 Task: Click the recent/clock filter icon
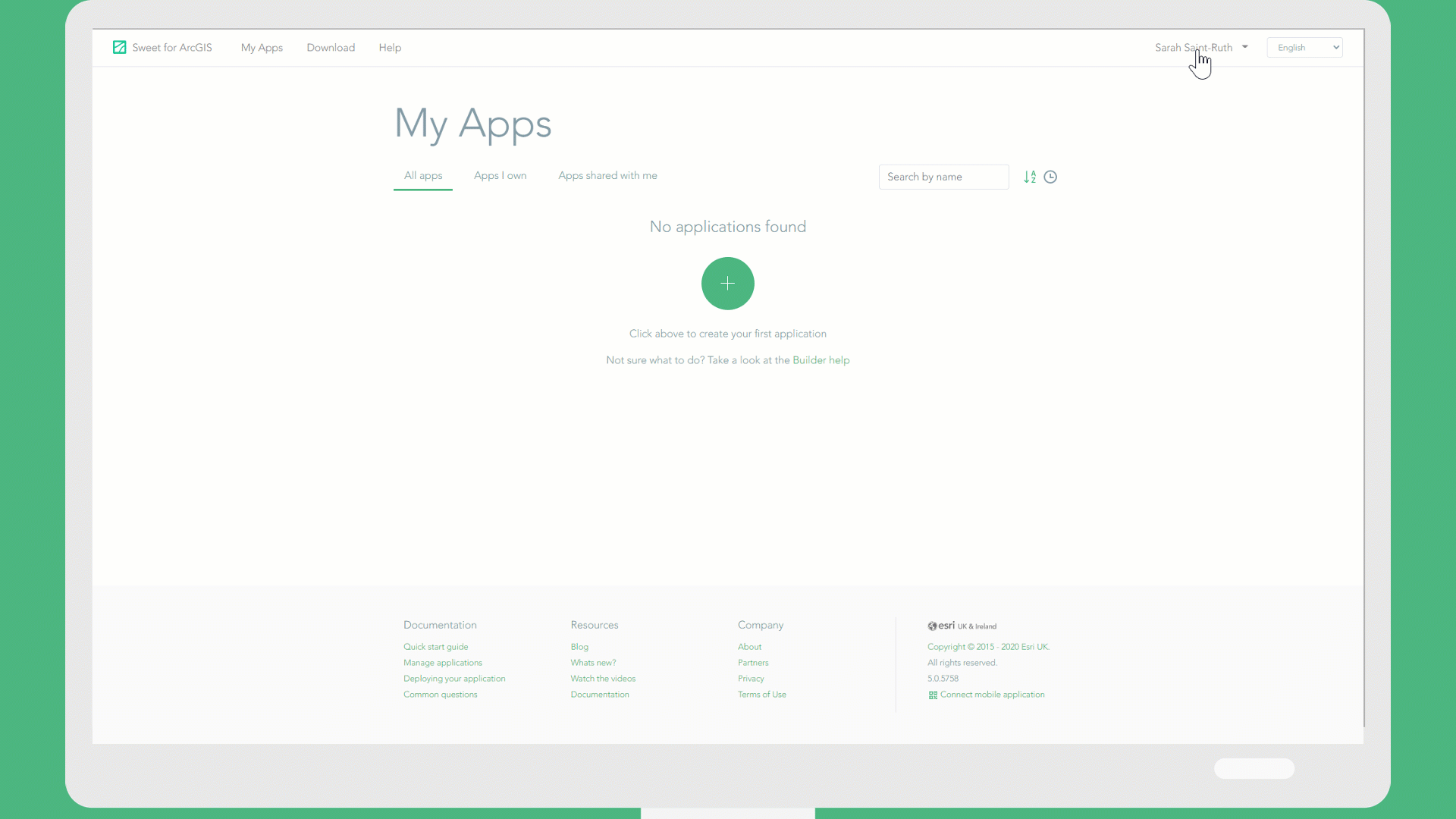tap(1050, 177)
